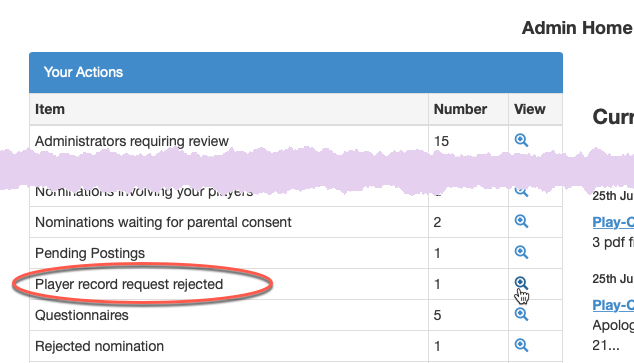Click the 'Your Actions' panel header
Image resolution: width=634 pixels, height=363 pixels.
click(x=296, y=72)
